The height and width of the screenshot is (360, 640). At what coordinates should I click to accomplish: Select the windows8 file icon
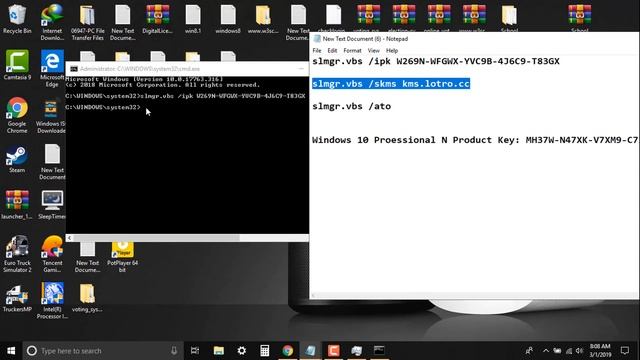pos(228,19)
